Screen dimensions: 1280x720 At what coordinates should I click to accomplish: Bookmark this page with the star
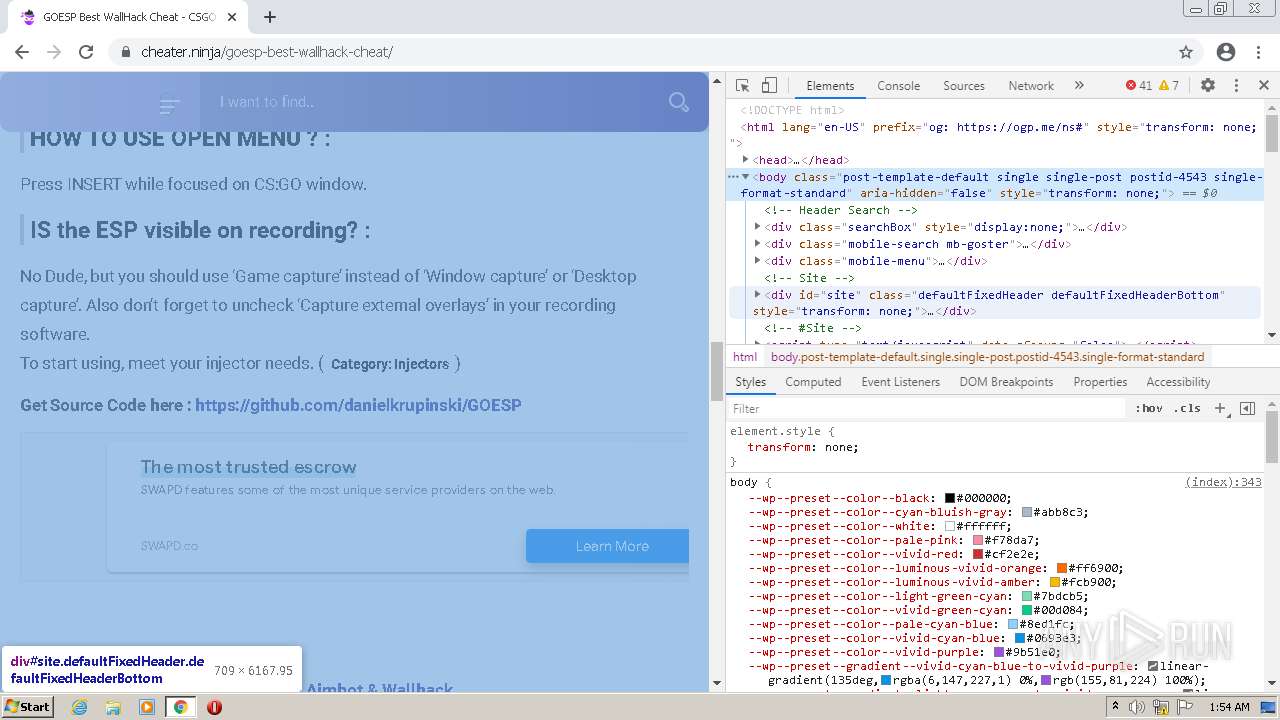tap(1186, 52)
